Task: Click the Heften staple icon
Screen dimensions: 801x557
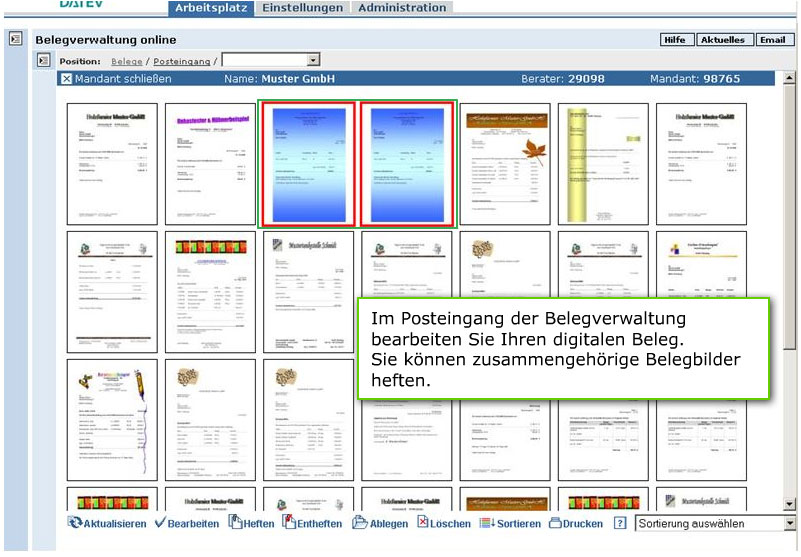Action: (235, 522)
